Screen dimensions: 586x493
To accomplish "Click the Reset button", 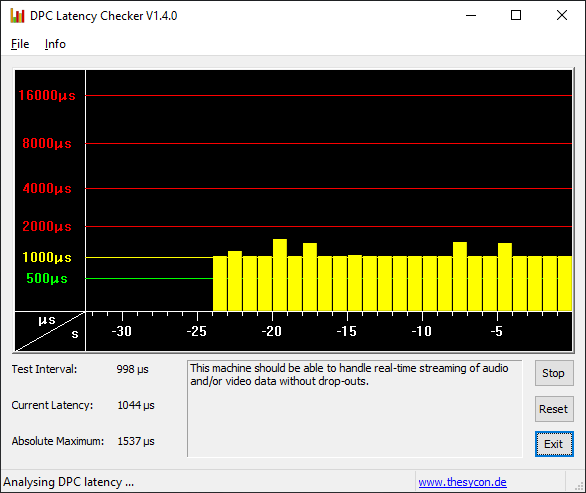I will [x=554, y=409].
